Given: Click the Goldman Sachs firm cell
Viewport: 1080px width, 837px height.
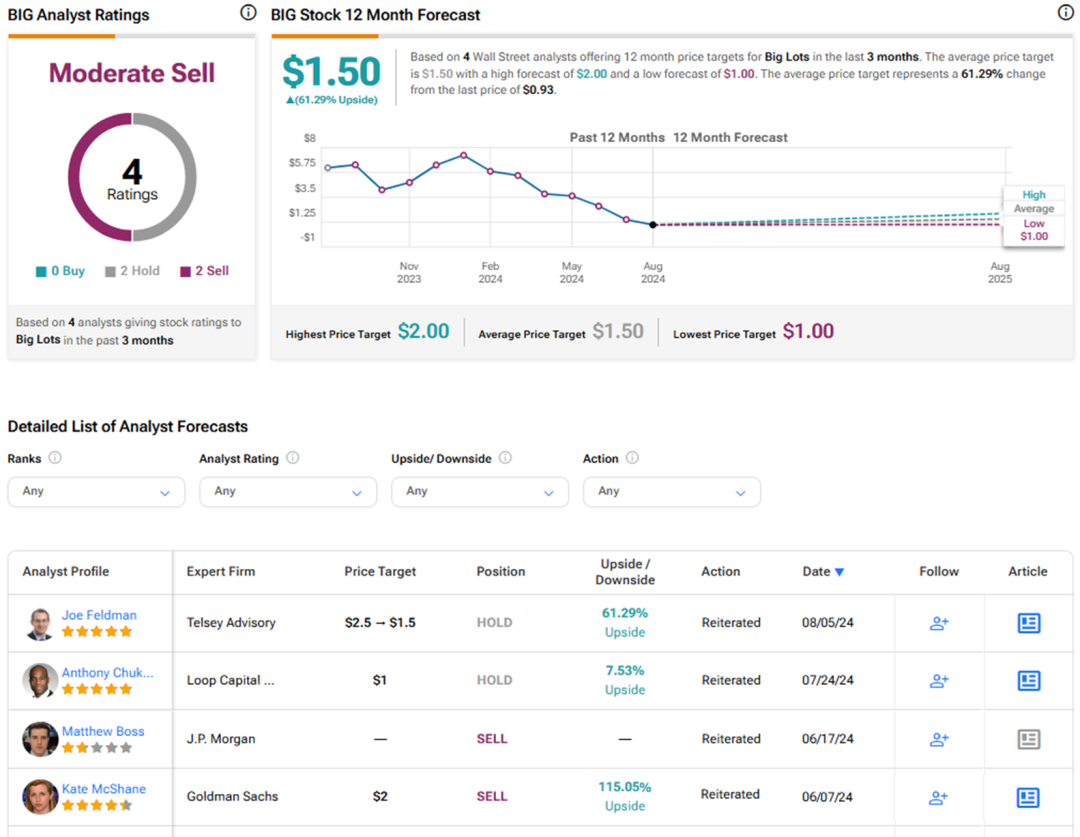Looking at the screenshot, I should pos(232,797).
